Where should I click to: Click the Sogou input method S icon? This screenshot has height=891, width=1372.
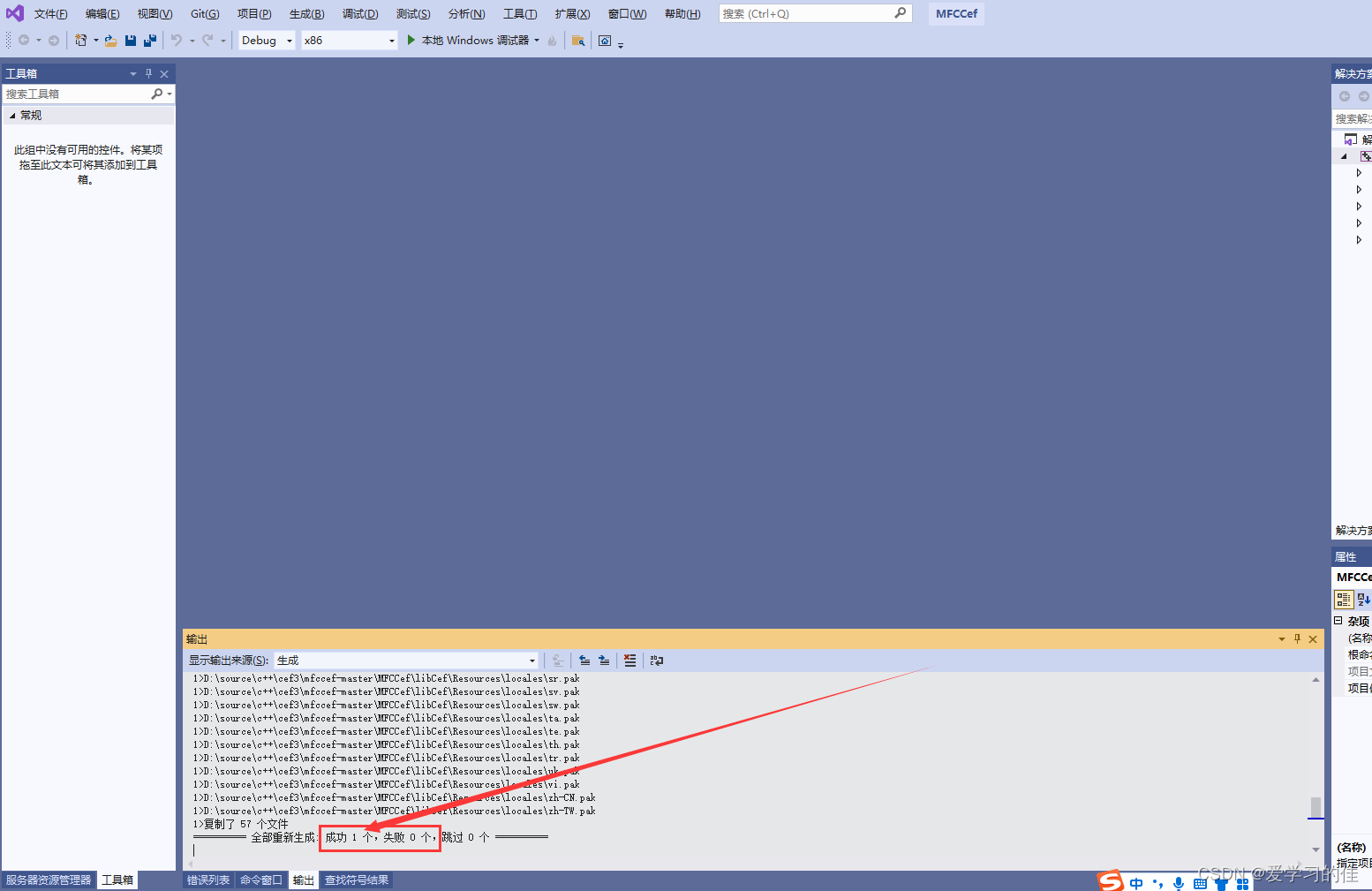[x=1110, y=880]
